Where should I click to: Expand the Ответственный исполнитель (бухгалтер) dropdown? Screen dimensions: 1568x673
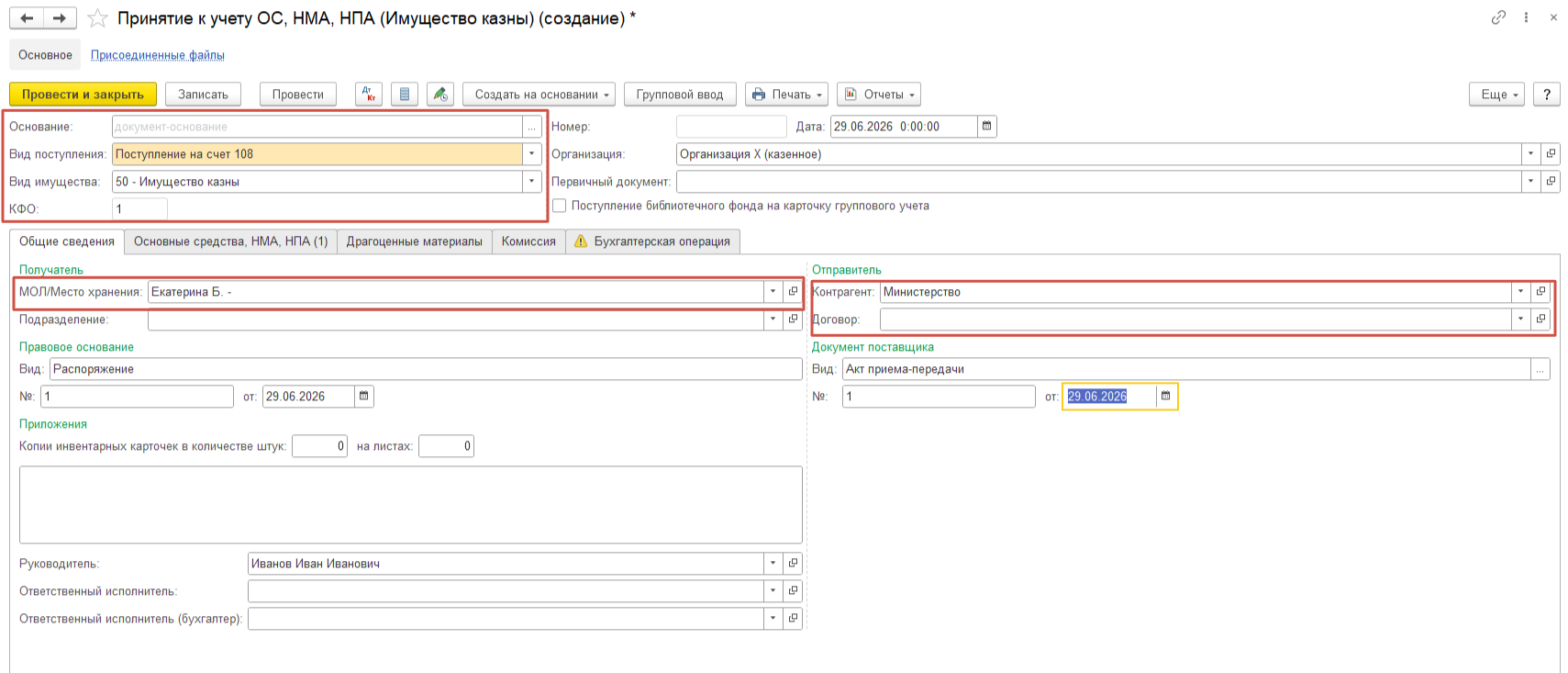coord(773,619)
